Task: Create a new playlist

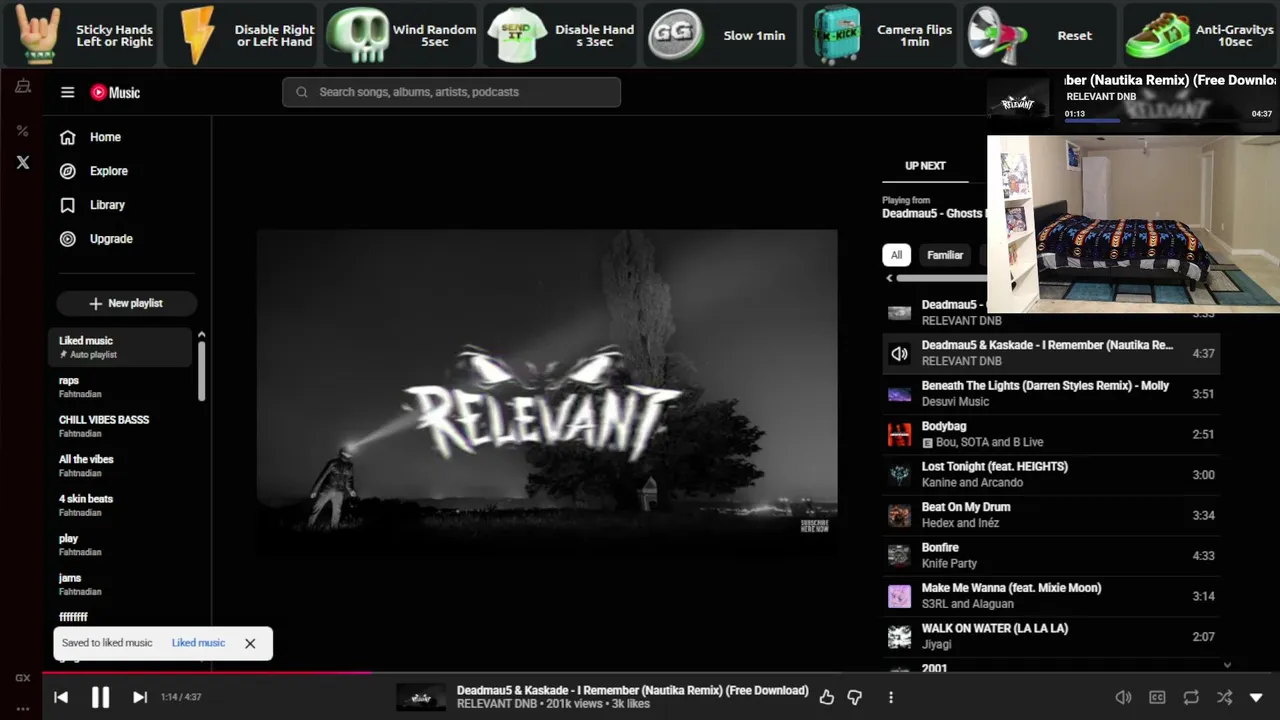Action: click(126, 303)
